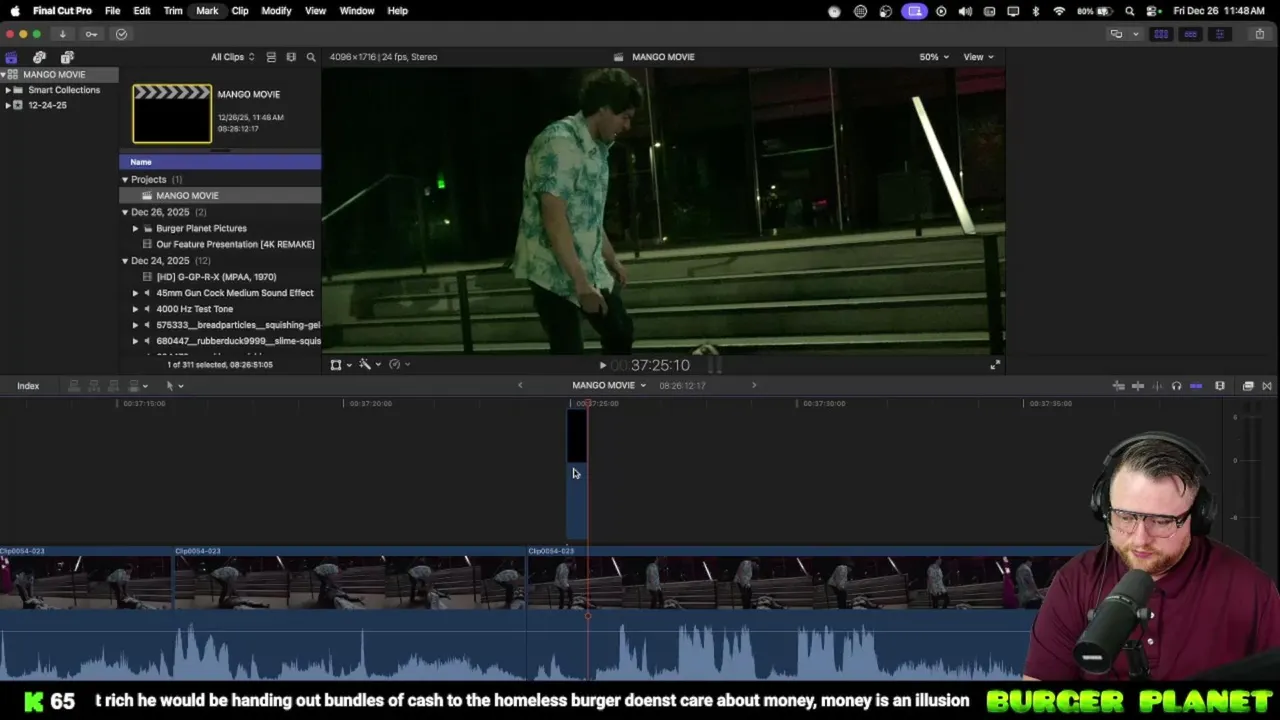Toggle timeline snapping

(1196, 386)
